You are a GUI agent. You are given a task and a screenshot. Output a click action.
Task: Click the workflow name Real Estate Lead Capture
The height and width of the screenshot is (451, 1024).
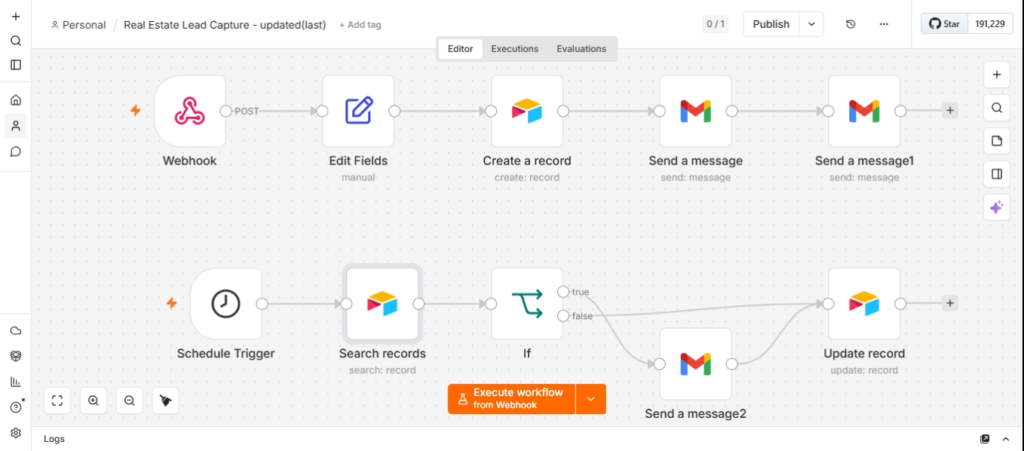pyautogui.click(x=225, y=25)
